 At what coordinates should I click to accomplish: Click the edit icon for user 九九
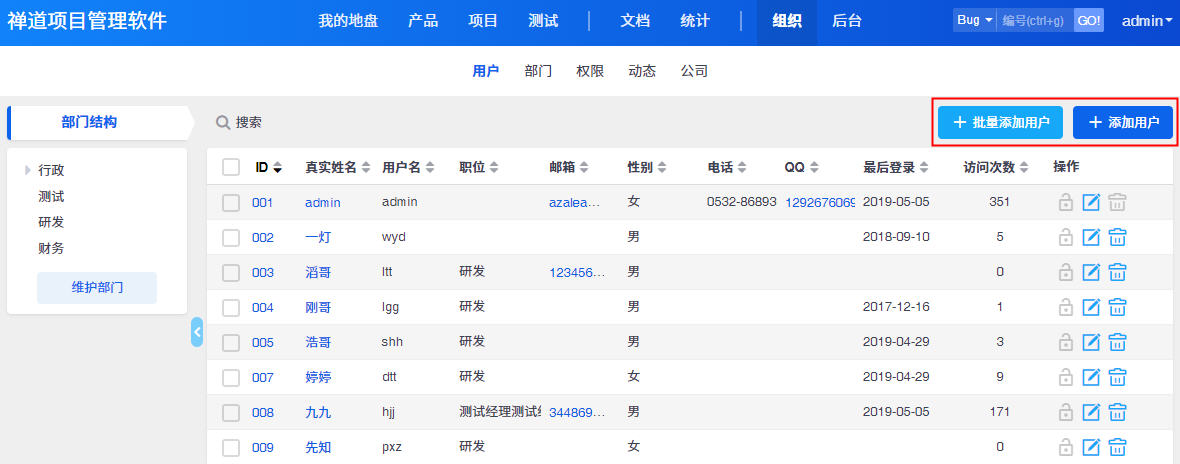pyautogui.click(x=1092, y=412)
